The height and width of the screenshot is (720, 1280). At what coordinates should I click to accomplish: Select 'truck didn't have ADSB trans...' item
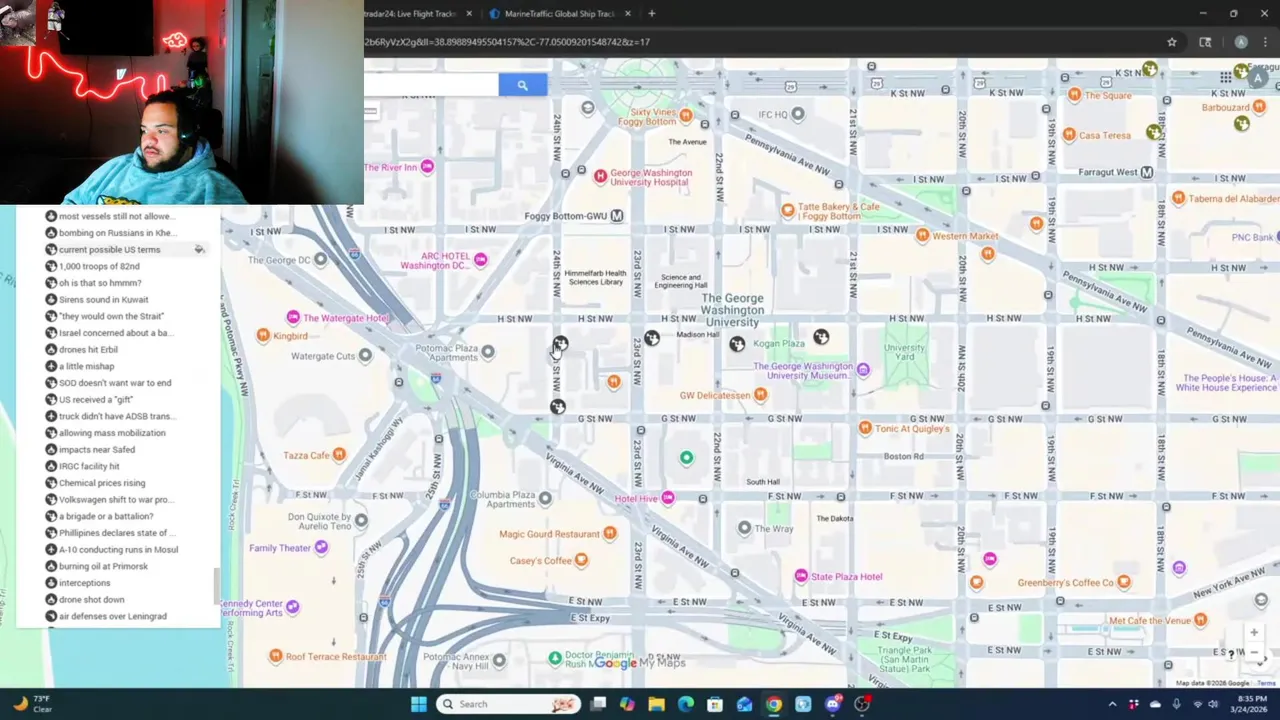(115, 416)
